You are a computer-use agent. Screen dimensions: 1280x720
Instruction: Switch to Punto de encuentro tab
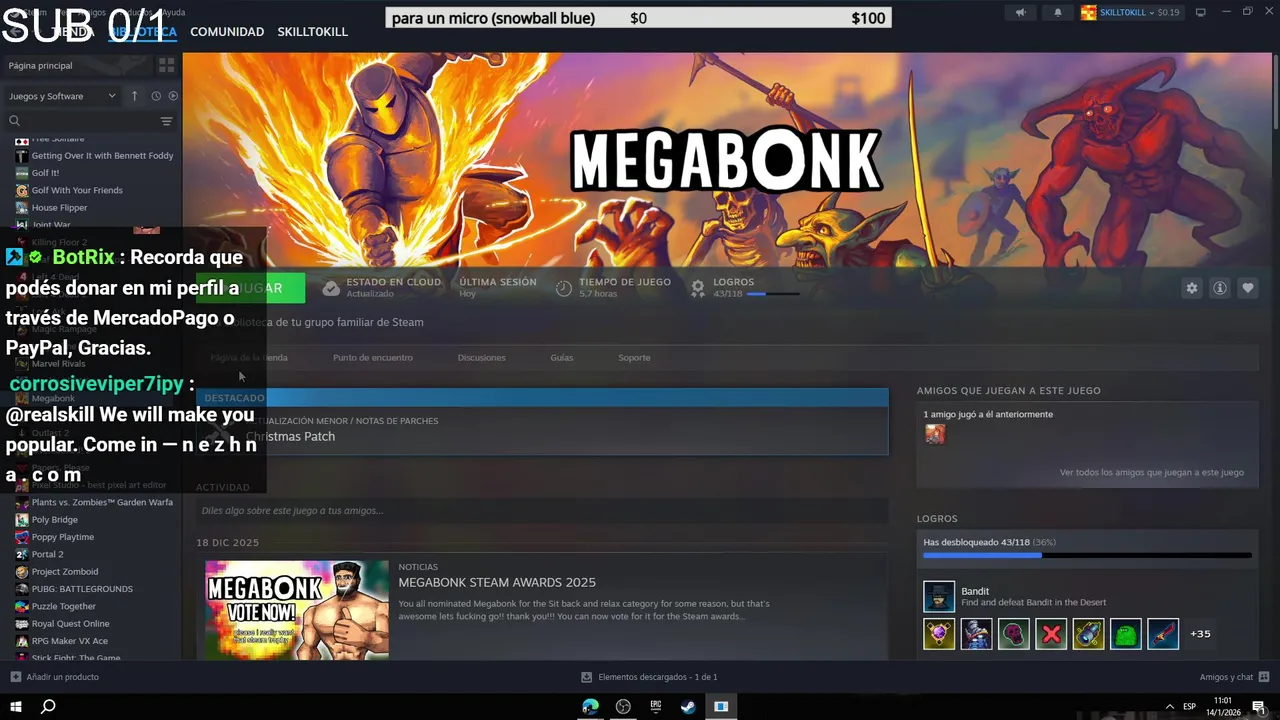click(x=373, y=358)
